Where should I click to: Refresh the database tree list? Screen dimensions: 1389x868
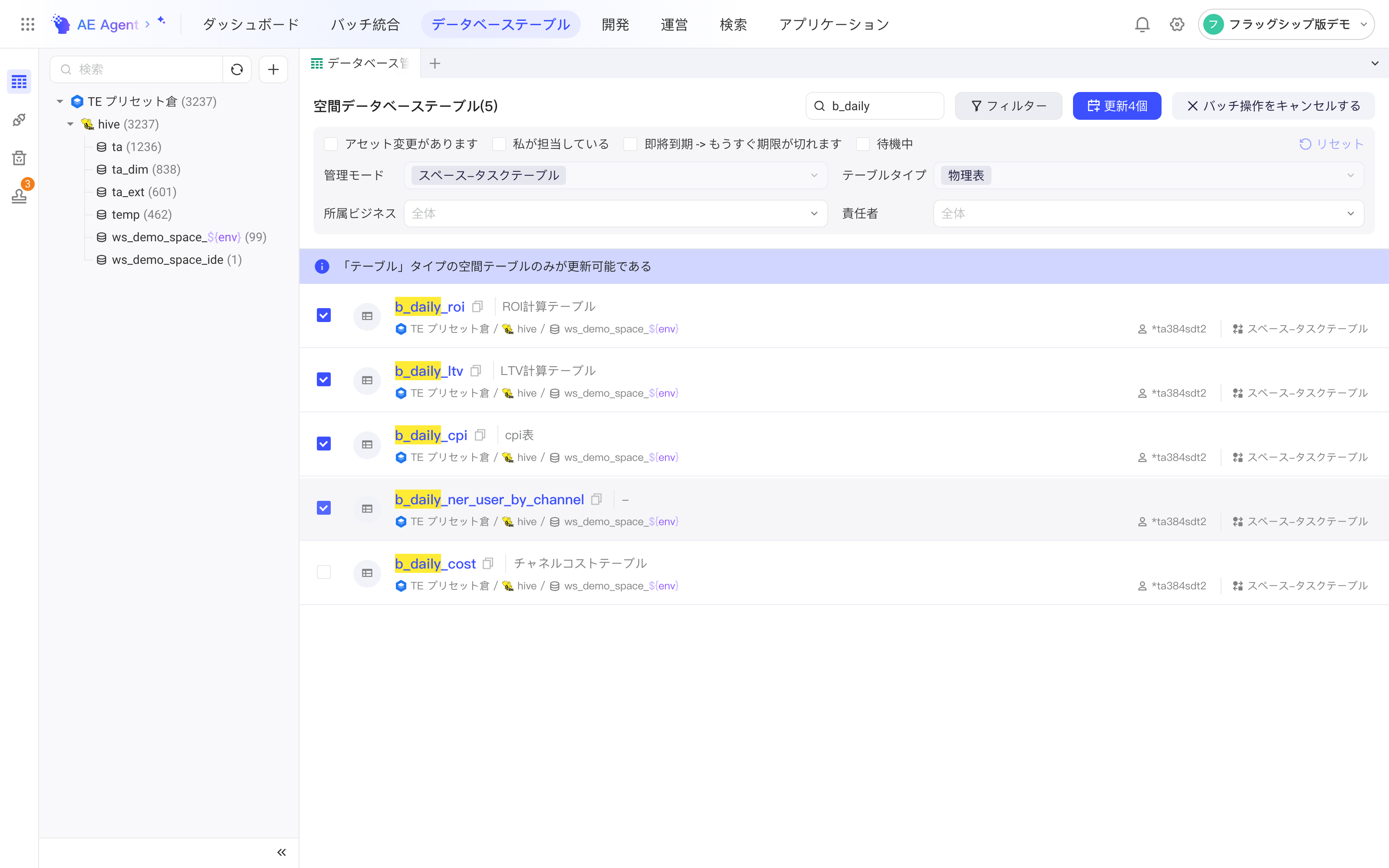[237, 69]
